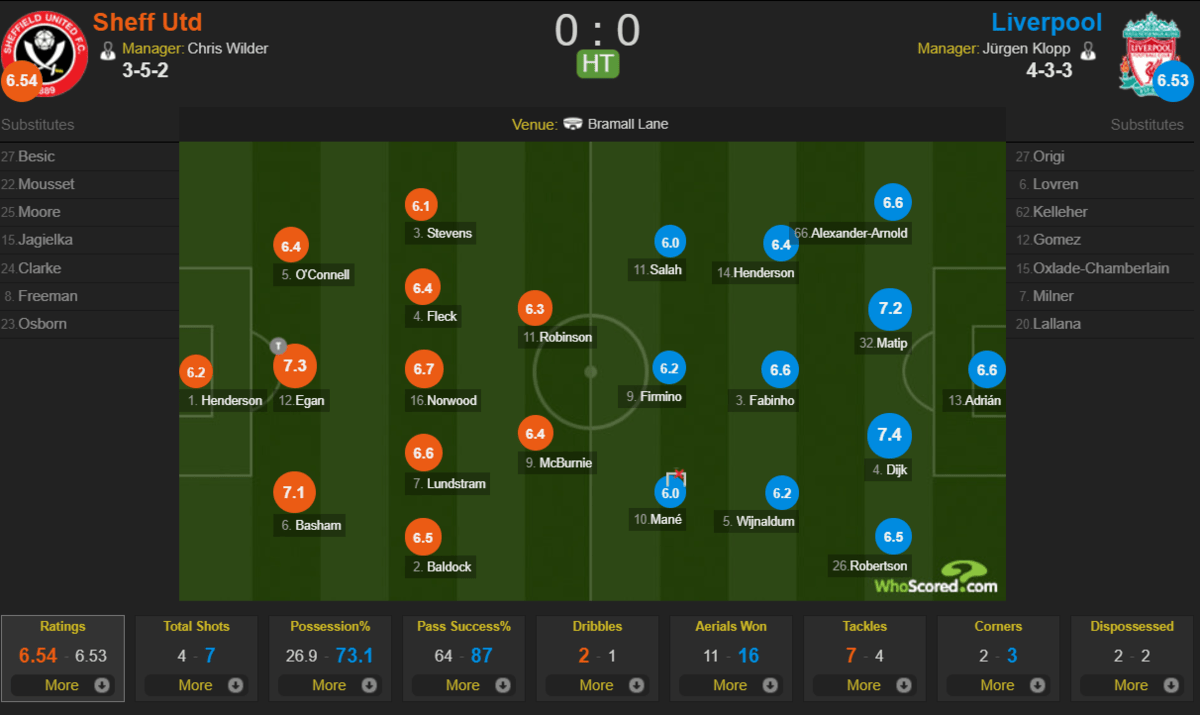Click Chris Wilder's manager silhouette icon
Image resolution: width=1200 pixels, height=715 pixels.
pyautogui.click(x=108, y=49)
